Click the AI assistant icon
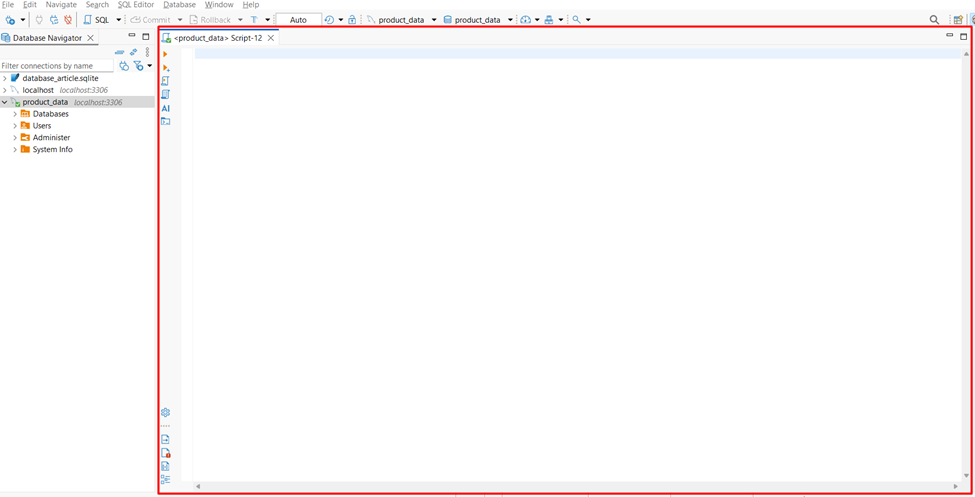Image resolution: width=975 pixels, height=497 pixels. coord(165,108)
